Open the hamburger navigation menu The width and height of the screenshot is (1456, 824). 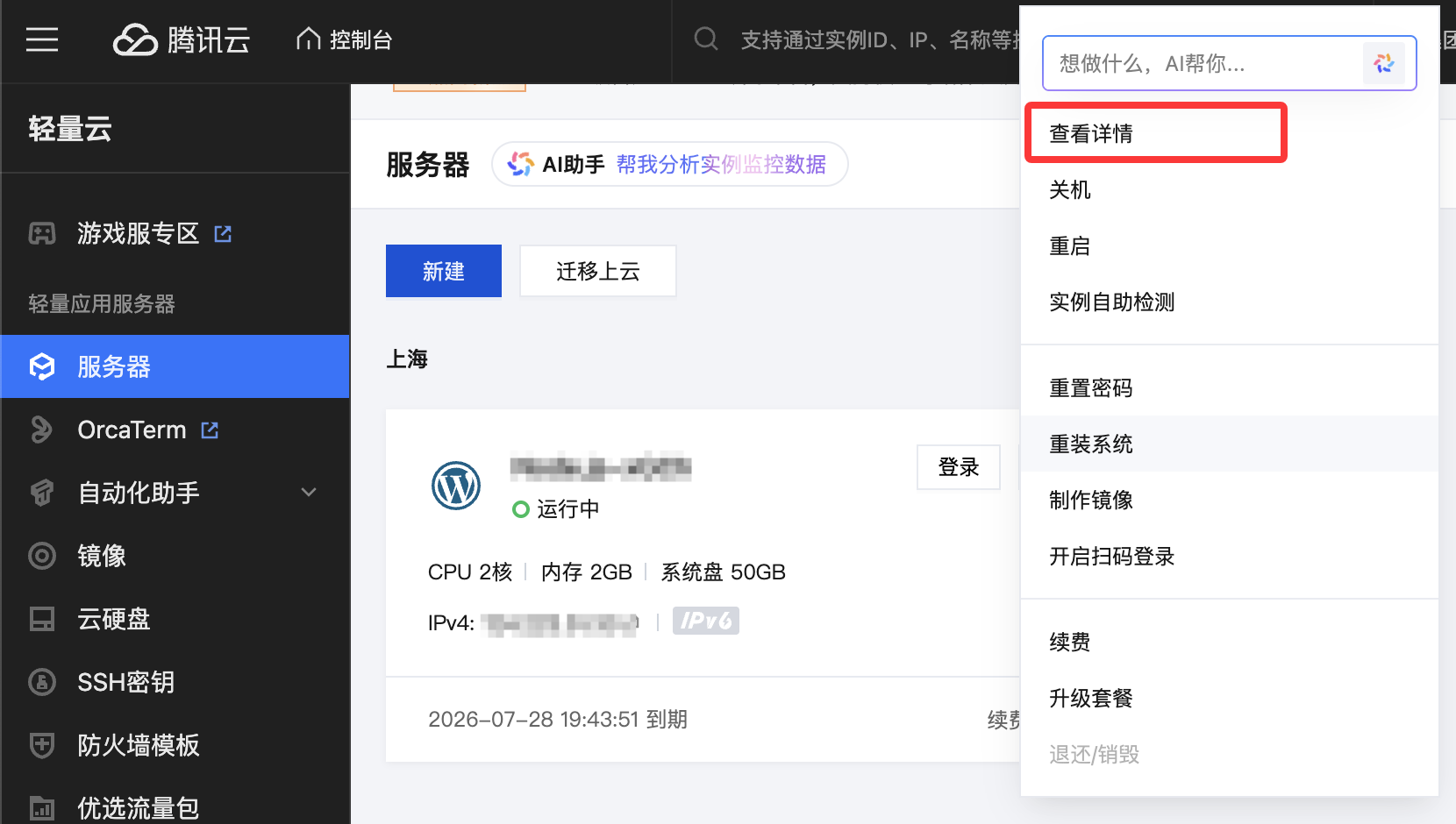(41, 39)
